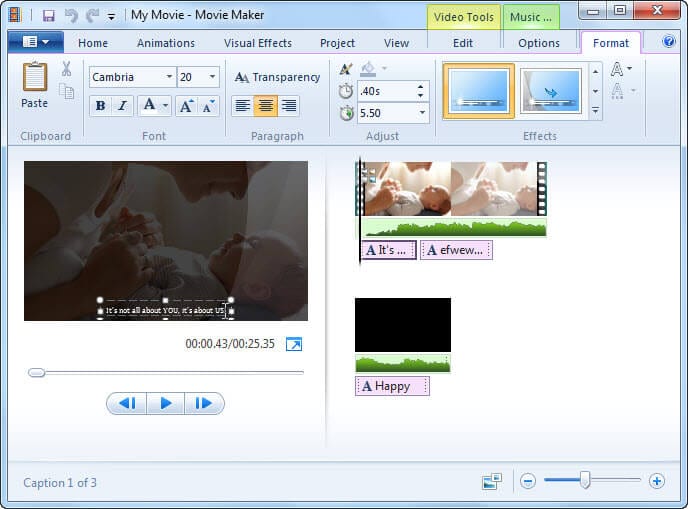Toggle Italic text formatting
The height and width of the screenshot is (509, 688).
(x=122, y=106)
